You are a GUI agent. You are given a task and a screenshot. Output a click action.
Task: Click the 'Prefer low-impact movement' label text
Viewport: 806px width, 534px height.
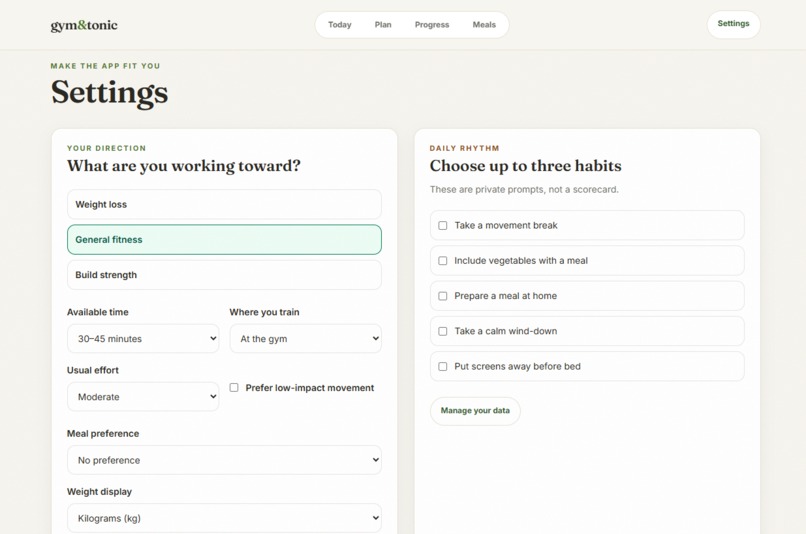[x=309, y=388]
